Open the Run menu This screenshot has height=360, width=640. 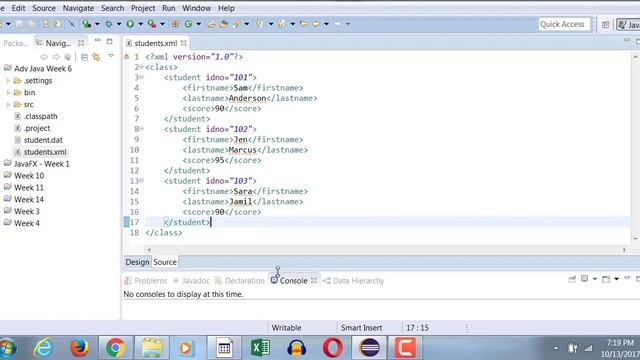click(x=169, y=8)
